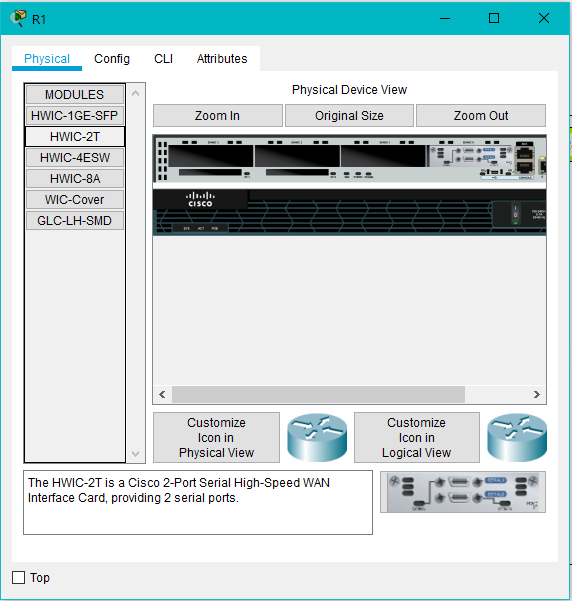Click the horizontal scrollbar thumb in device view
This screenshot has width=572, height=601.
pyautogui.click(x=319, y=394)
